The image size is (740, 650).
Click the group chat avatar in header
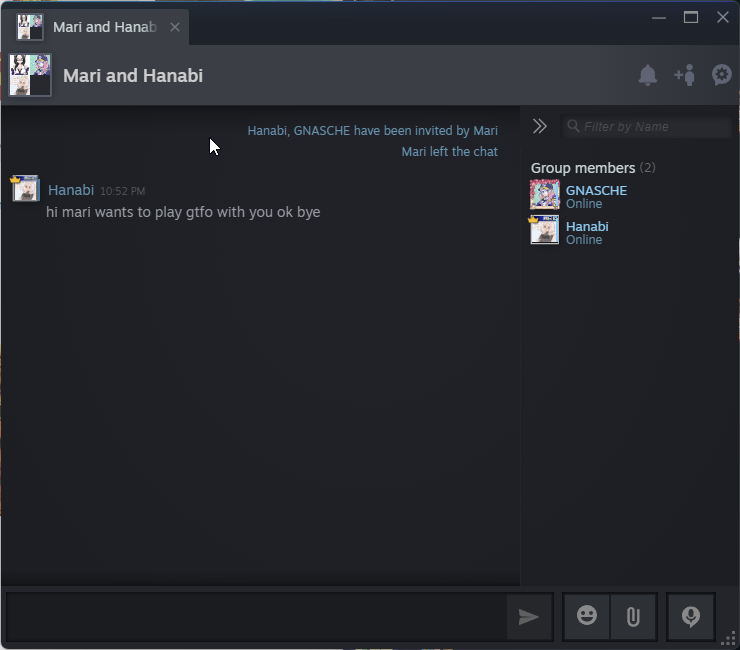click(x=30, y=75)
